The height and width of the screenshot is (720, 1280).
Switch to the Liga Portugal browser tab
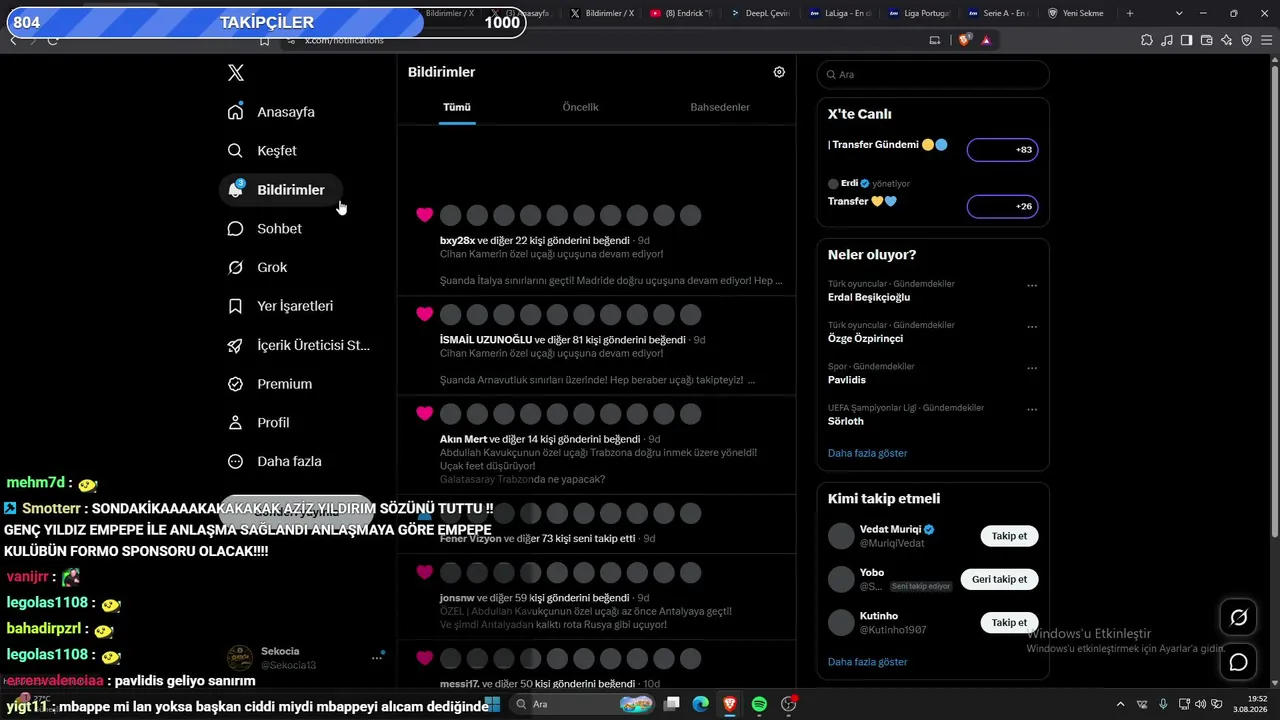[x=920, y=13]
